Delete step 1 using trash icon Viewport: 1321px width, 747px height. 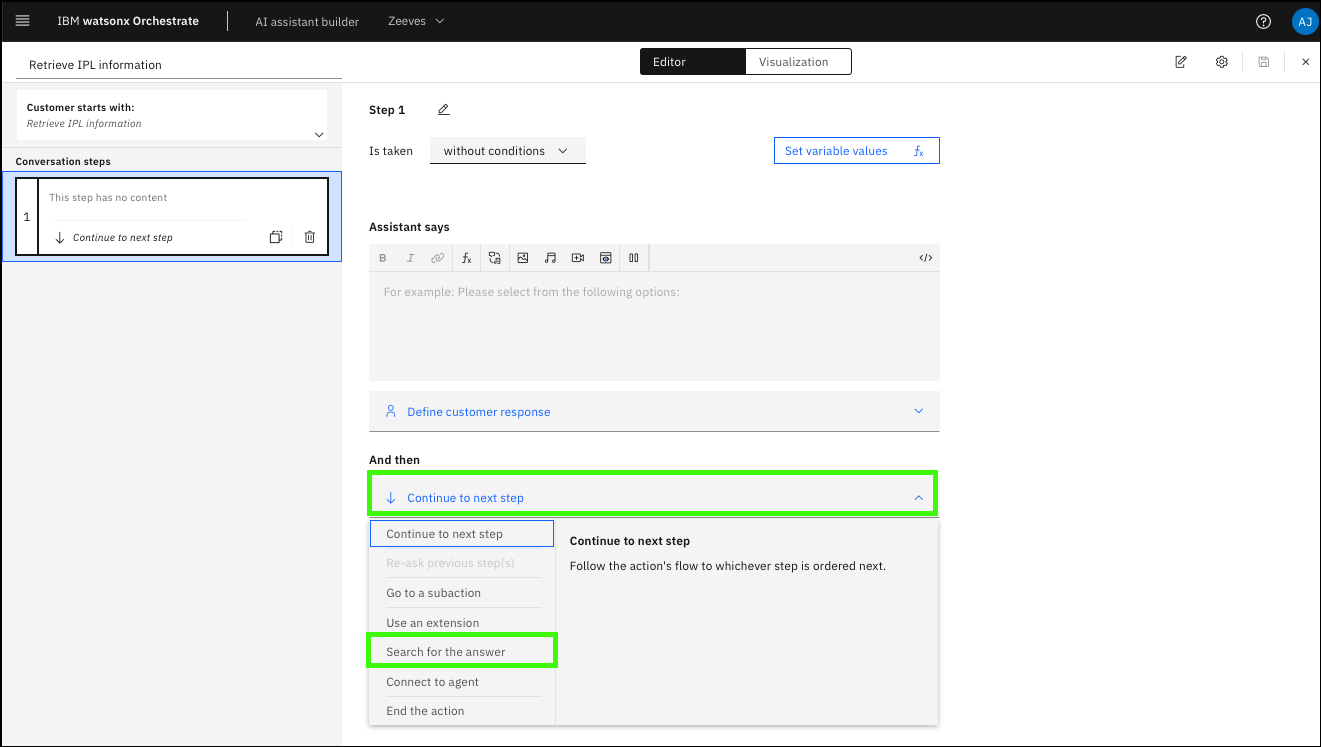[309, 237]
